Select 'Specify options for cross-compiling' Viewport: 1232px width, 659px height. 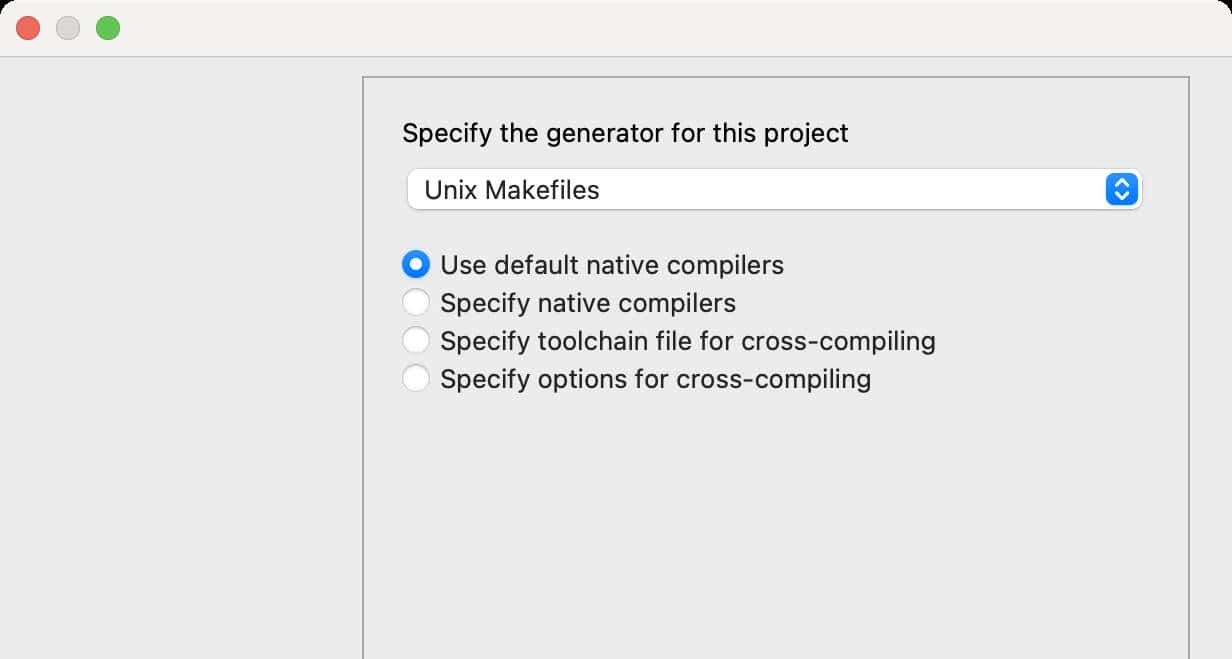tap(417, 378)
